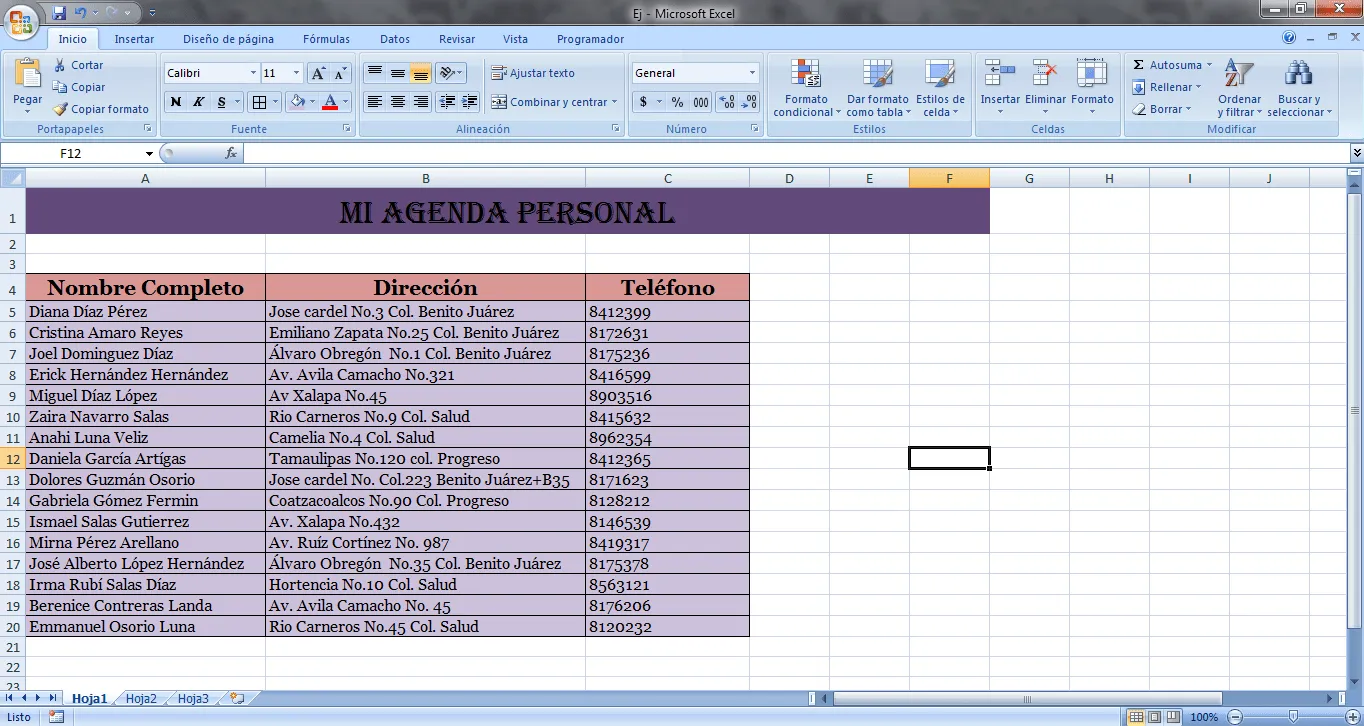Open the borders dropdown arrow
The image size is (1364, 726).
pos(275,102)
